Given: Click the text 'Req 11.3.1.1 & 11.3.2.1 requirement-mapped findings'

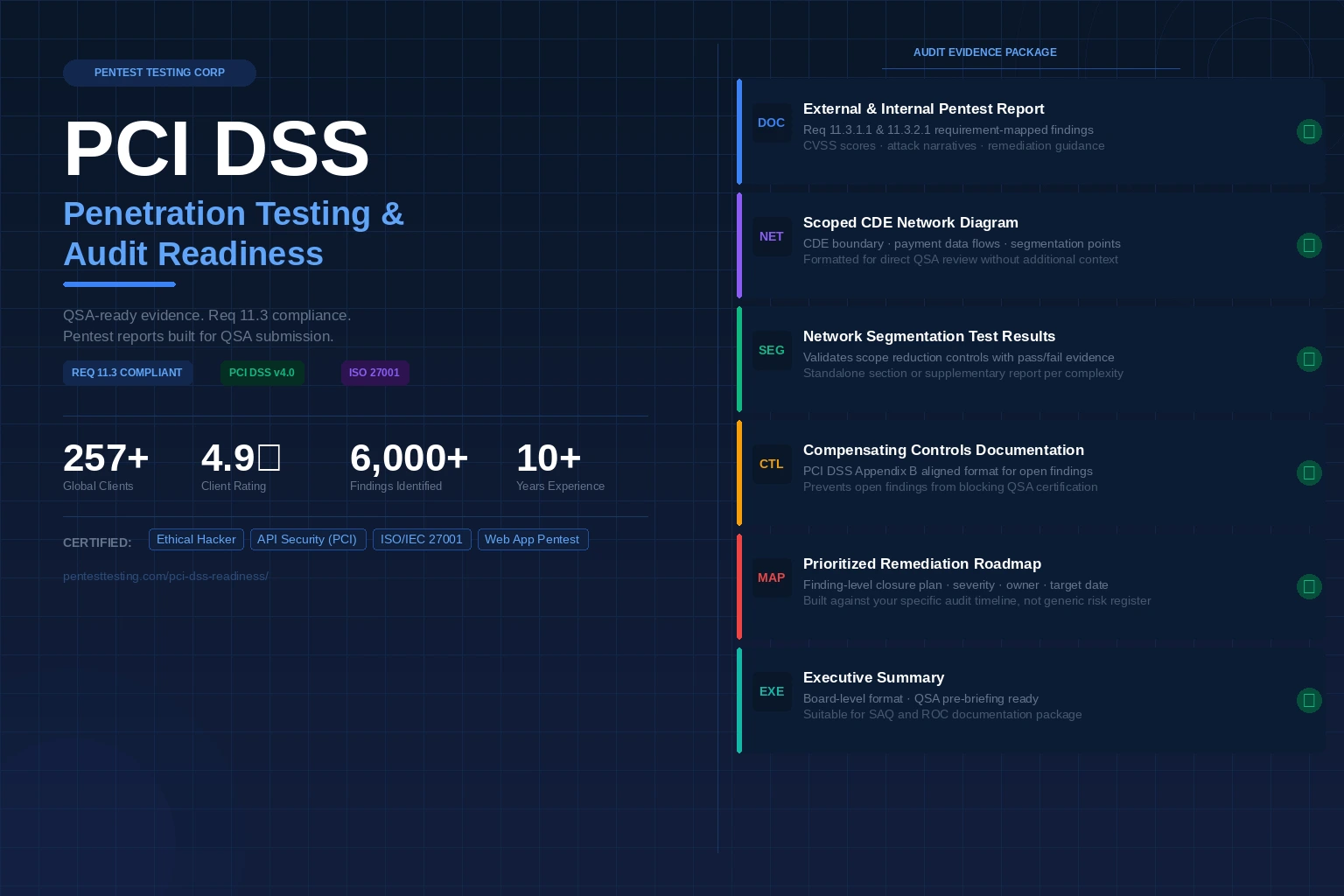Looking at the screenshot, I should click(948, 129).
